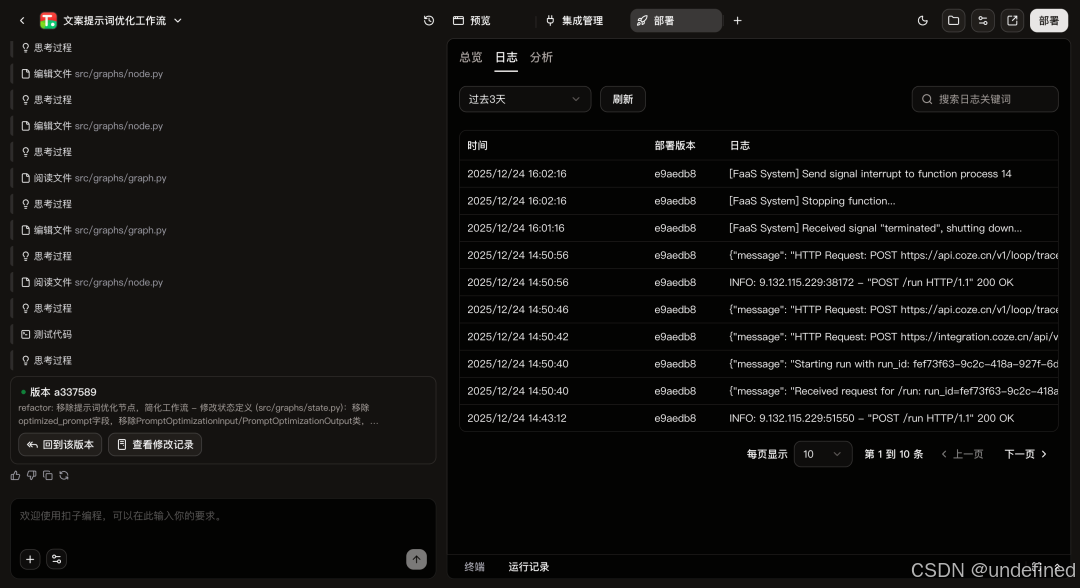The width and height of the screenshot is (1080, 588).
Task: Select the 日志 sub-tab
Action: click(506, 57)
